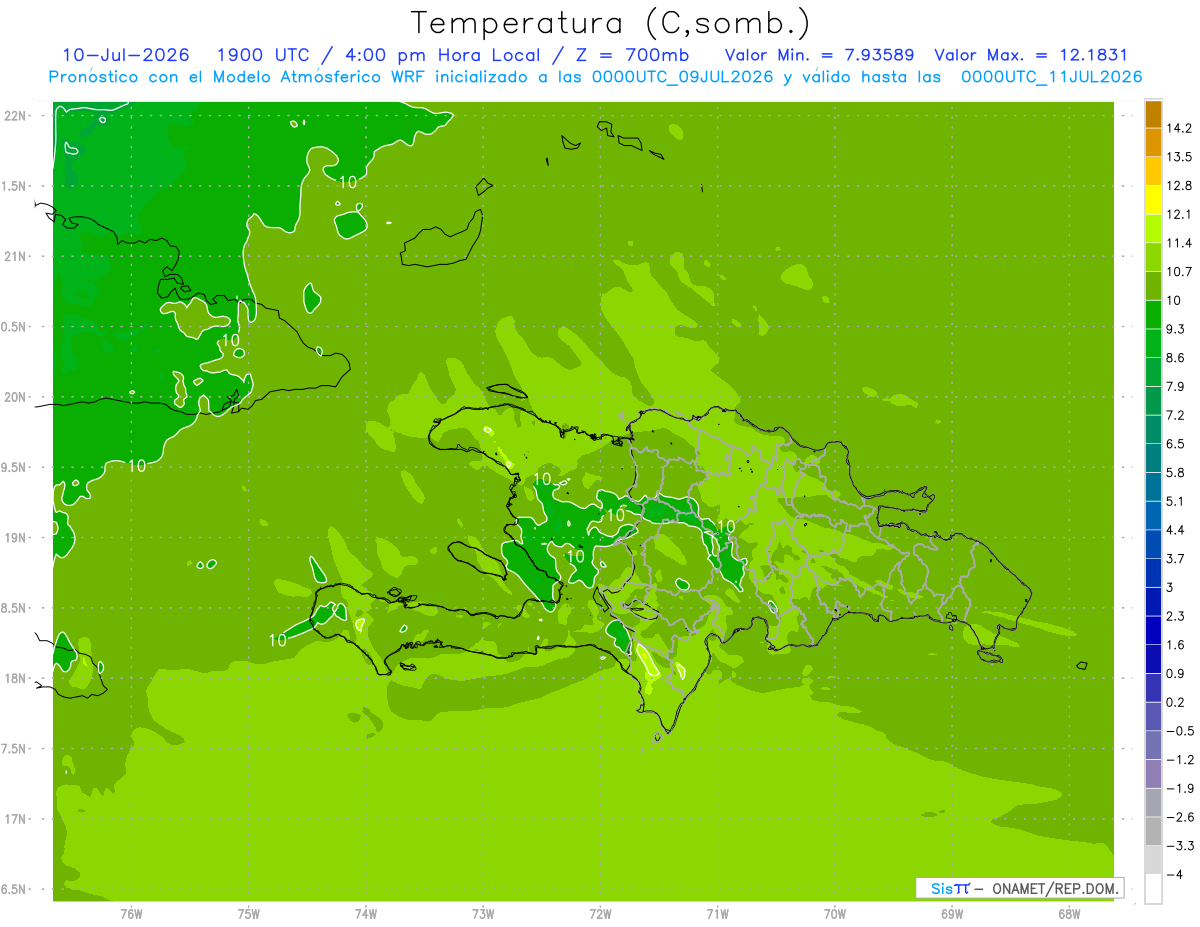Image resolution: width=1200 pixels, height=927 pixels.
Task: Click the longitude label '68W'
Action: click(1069, 913)
